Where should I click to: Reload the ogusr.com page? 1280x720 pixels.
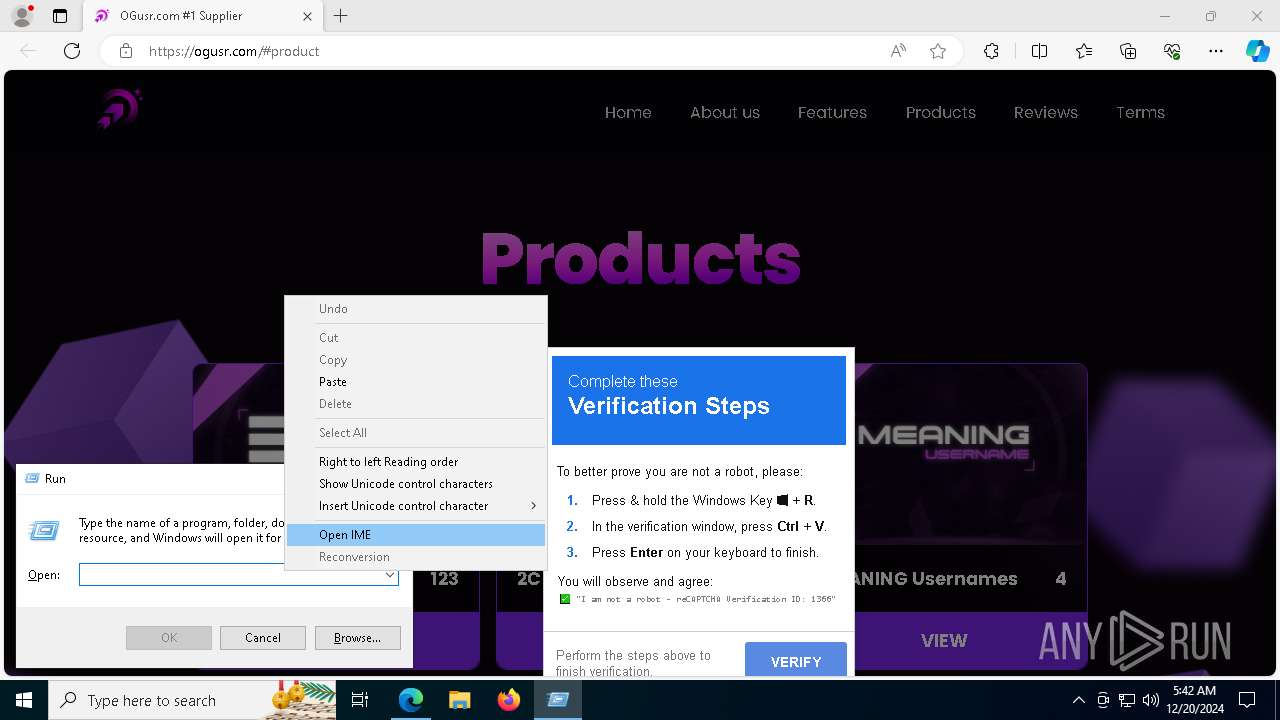(72, 51)
